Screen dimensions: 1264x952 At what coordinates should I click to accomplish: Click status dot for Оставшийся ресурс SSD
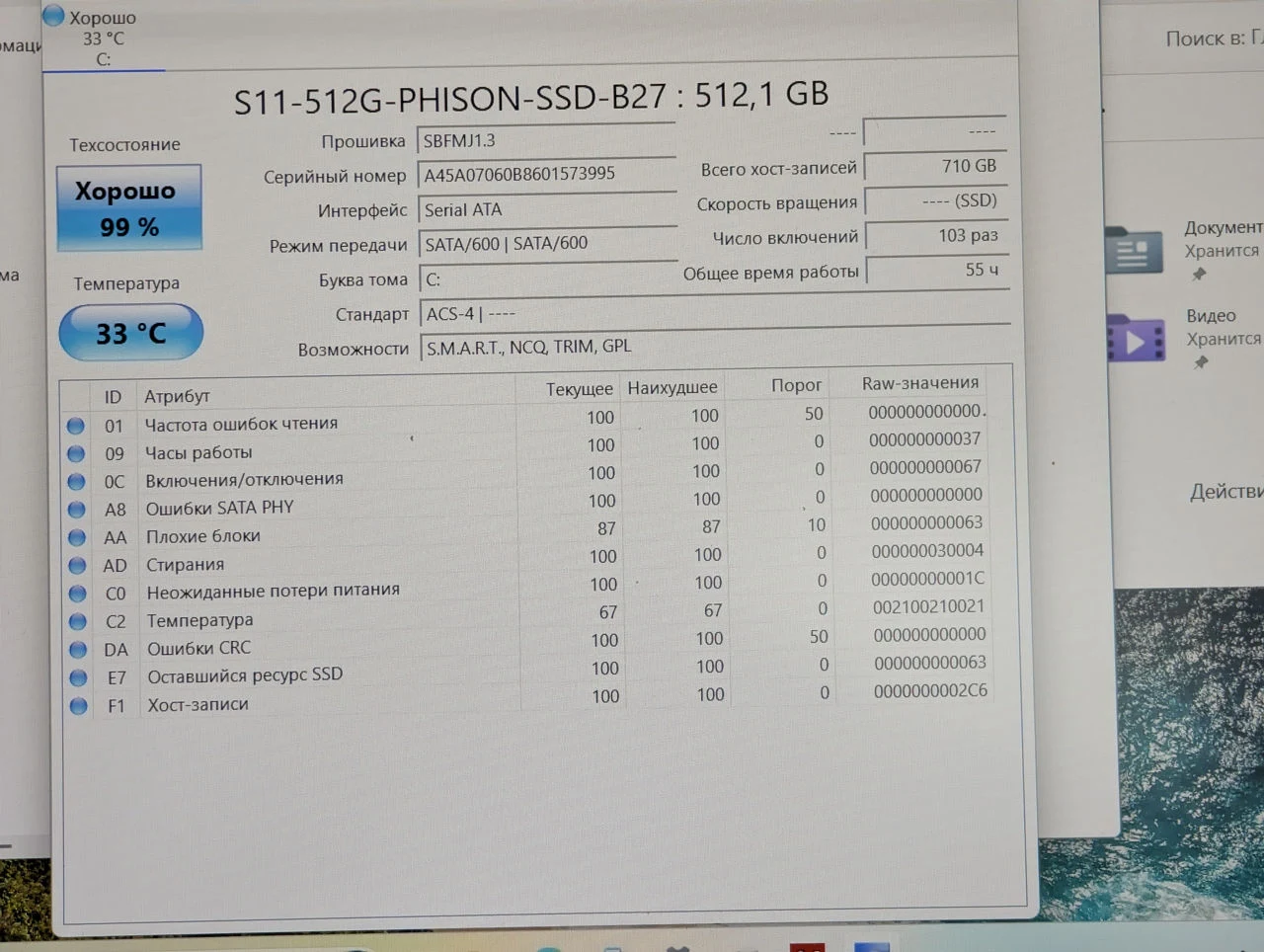[x=79, y=678]
